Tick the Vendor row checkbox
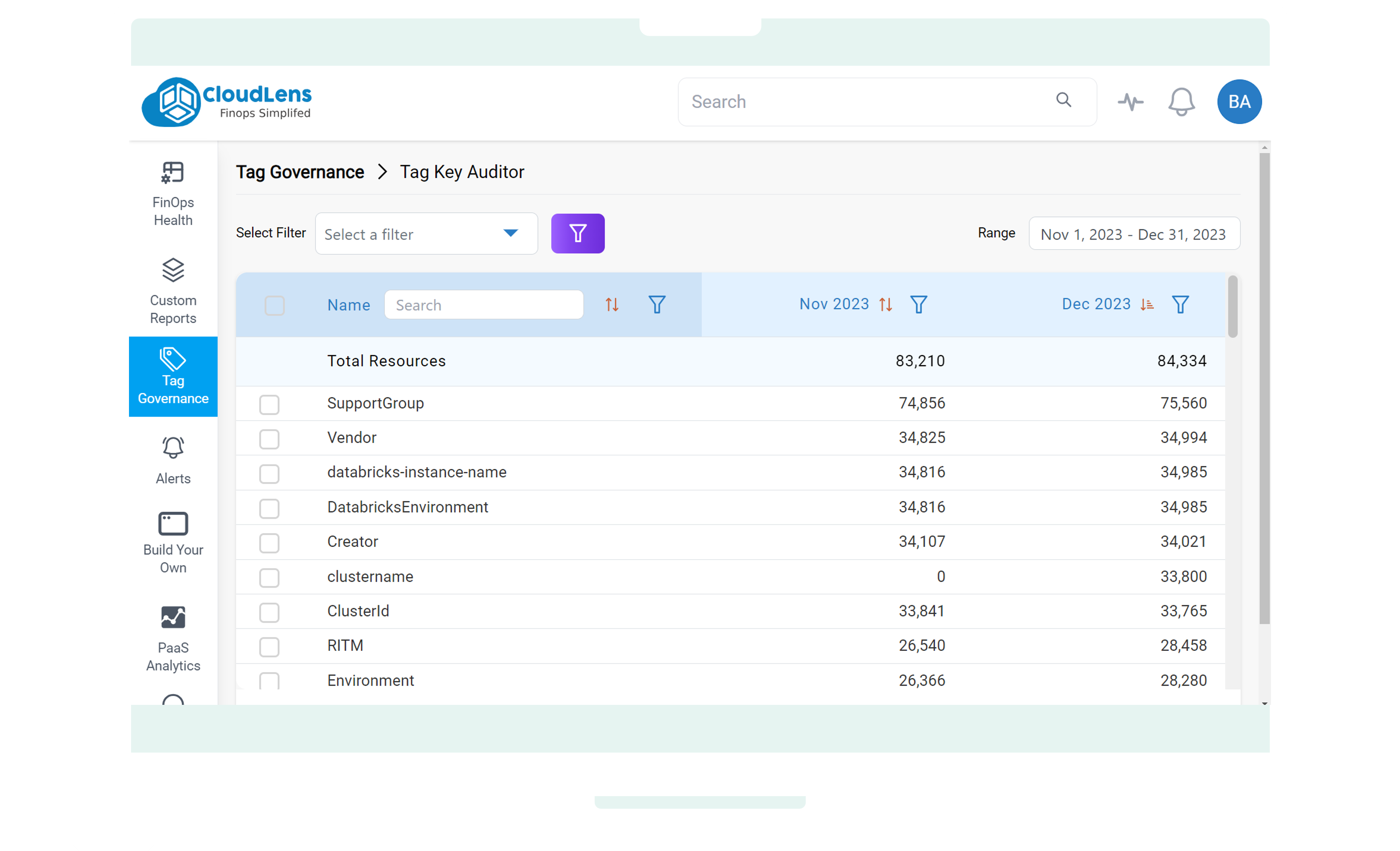Screen dimensions: 1400x851 (269, 439)
